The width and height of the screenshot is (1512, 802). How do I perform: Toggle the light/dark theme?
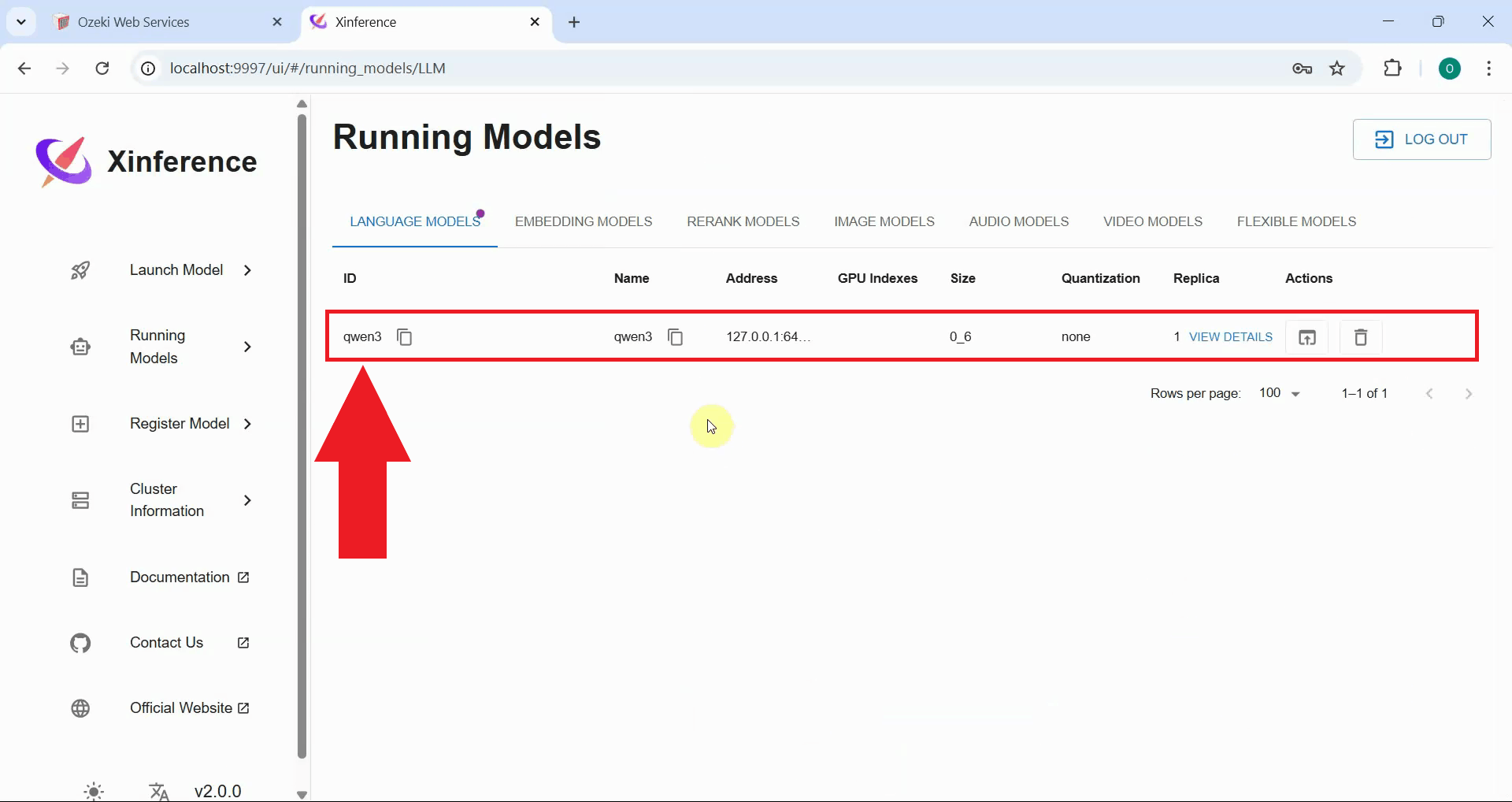pyautogui.click(x=94, y=790)
